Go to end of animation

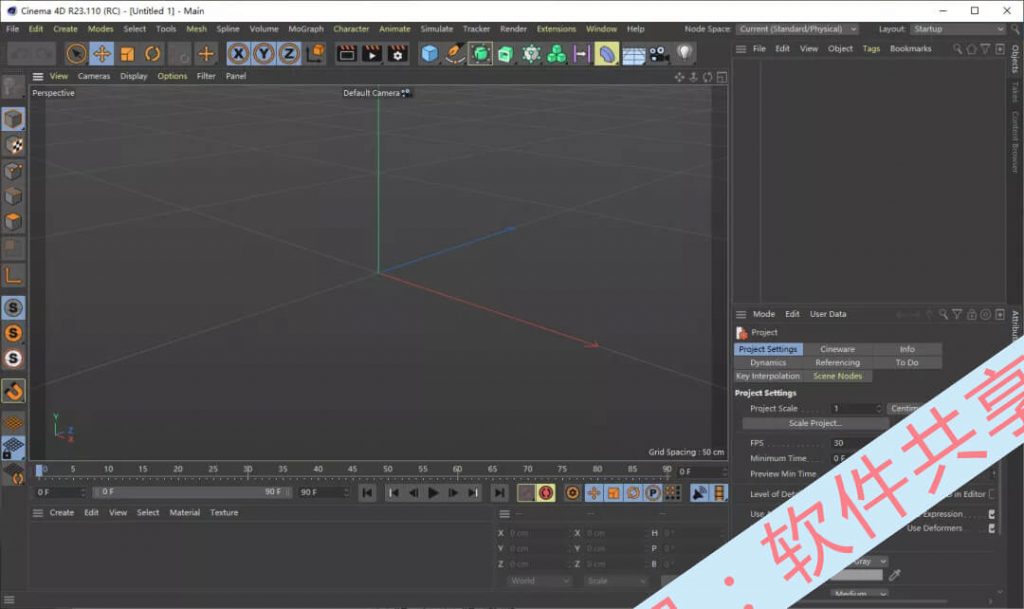point(499,493)
